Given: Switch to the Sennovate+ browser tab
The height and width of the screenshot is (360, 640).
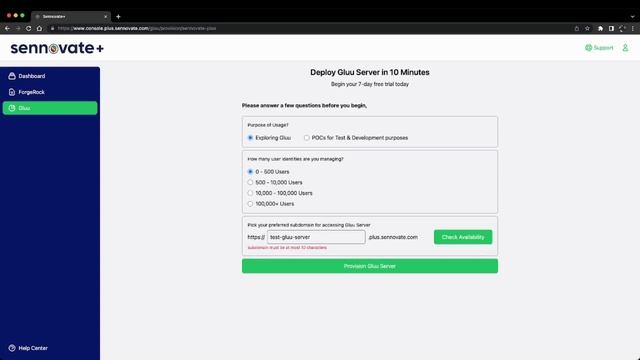Looking at the screenshot, I should click(x=70, y=16).
